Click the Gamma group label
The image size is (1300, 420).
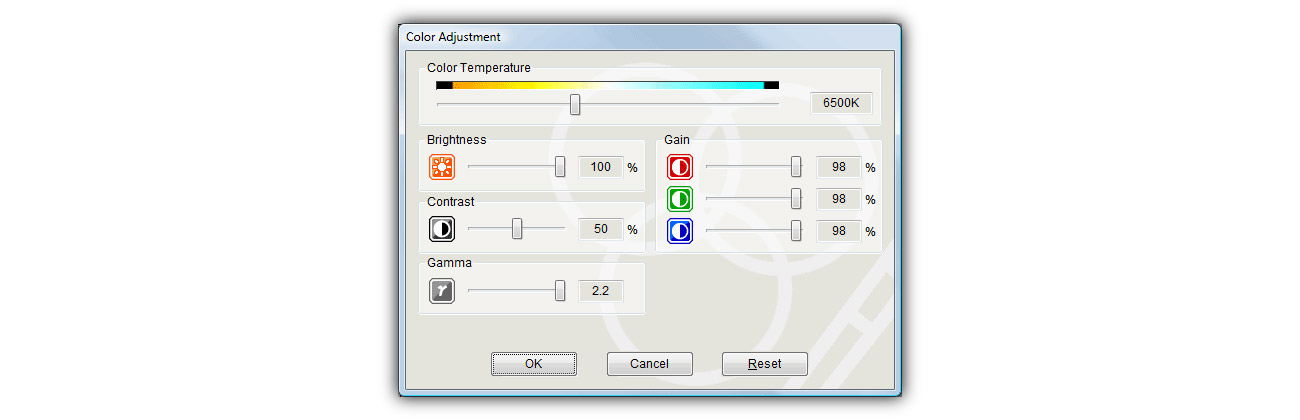[x=450, y=263]
